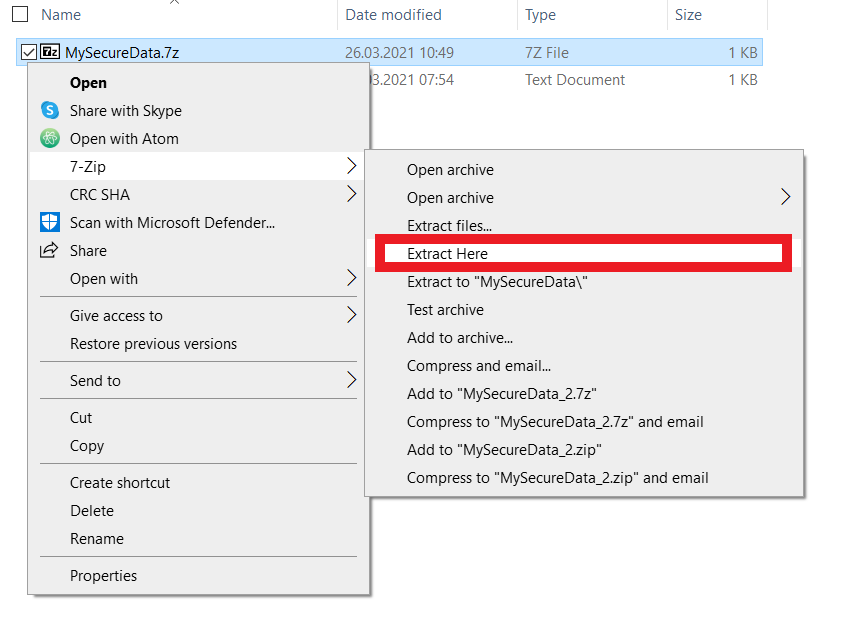Select the Send to entry

(x=198, y=381)
